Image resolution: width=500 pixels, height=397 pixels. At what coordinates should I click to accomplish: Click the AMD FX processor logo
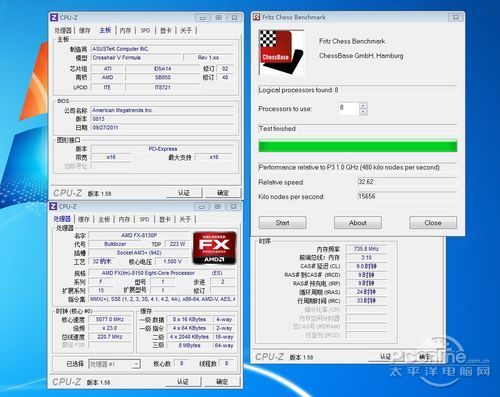coord(214,248)
